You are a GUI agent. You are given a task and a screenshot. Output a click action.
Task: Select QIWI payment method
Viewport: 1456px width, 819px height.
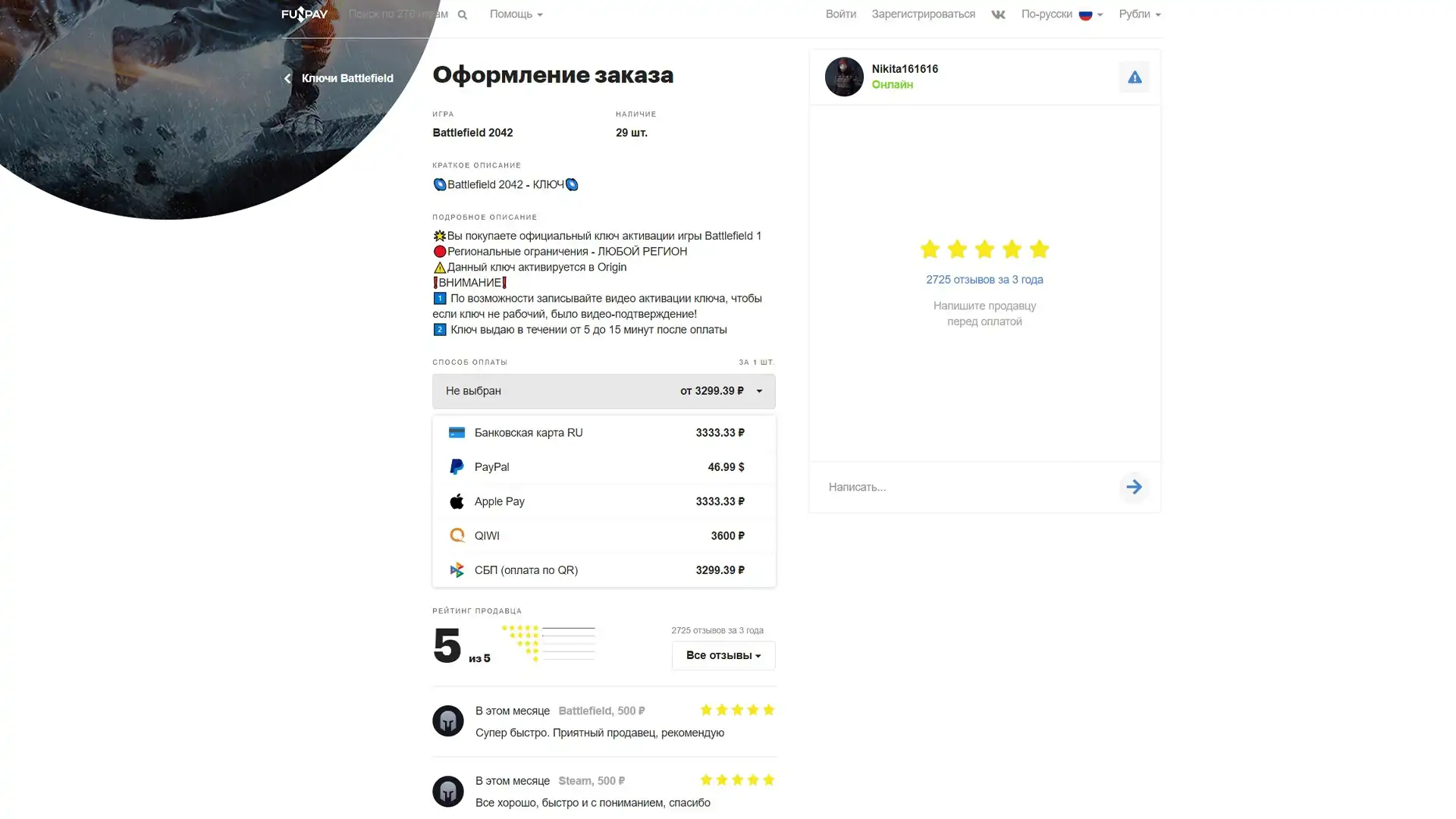[604, 536]
